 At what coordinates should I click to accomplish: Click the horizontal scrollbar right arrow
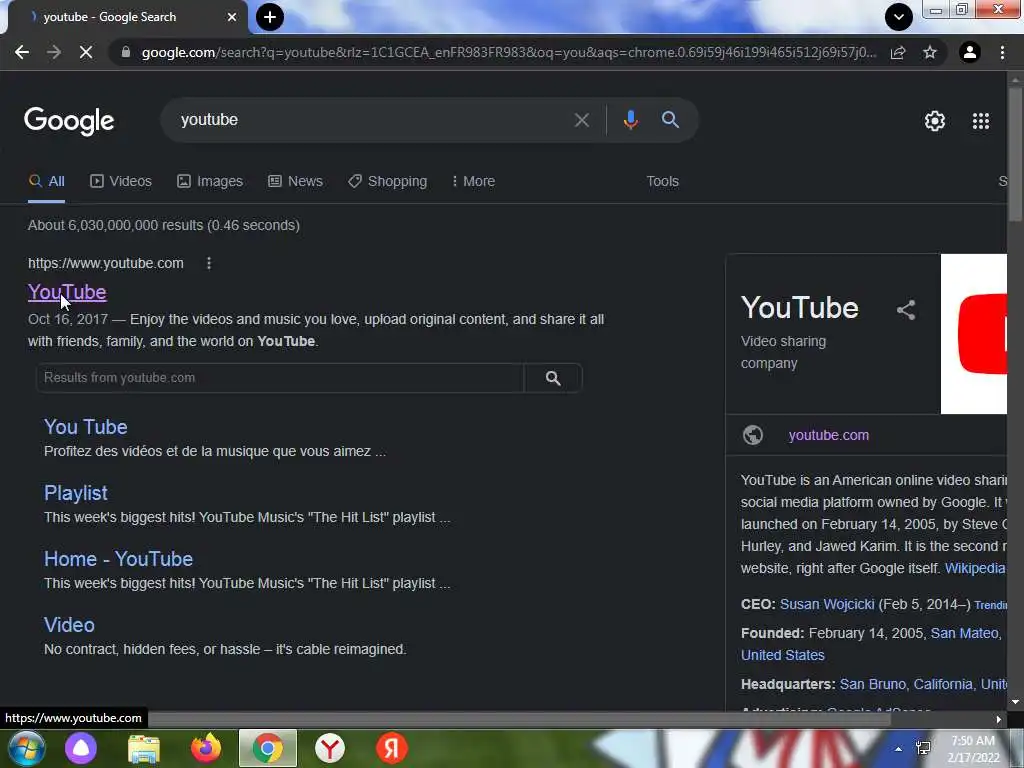point(999,719)
